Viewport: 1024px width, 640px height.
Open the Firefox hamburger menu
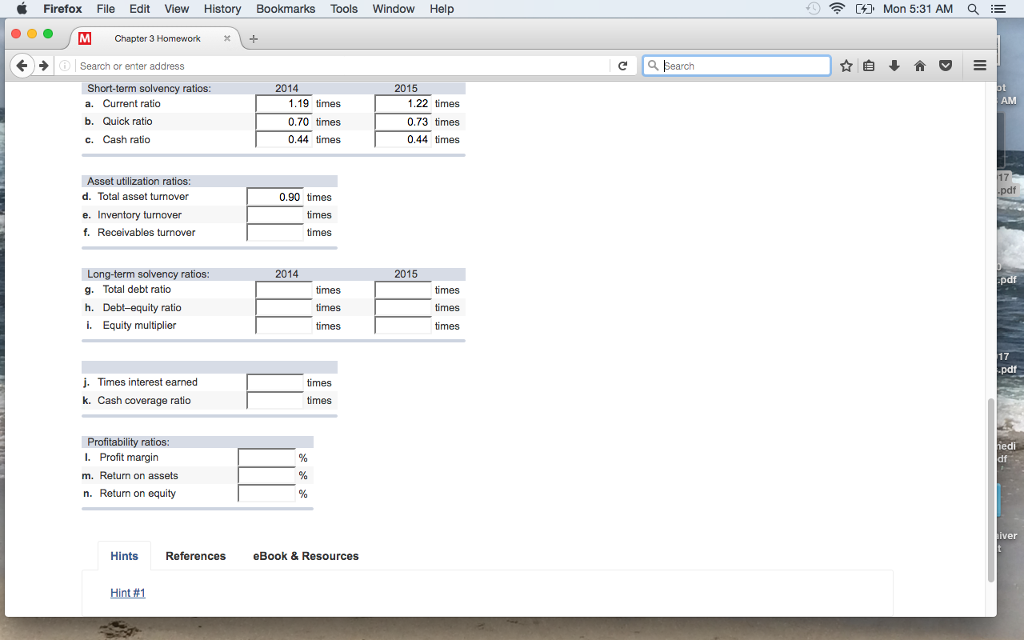point(980,65)
